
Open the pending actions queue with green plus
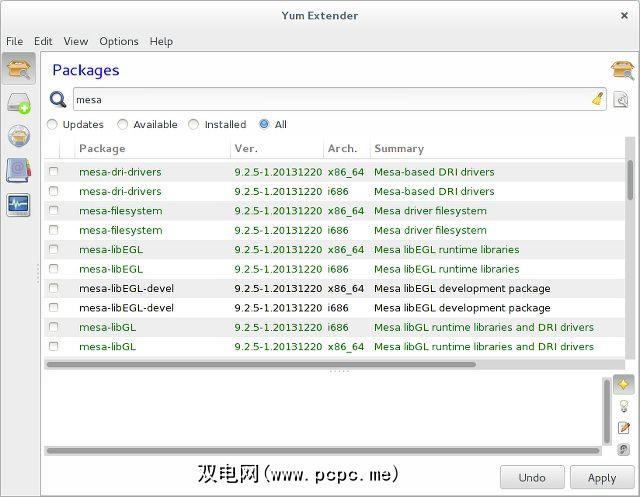[19, 102]
